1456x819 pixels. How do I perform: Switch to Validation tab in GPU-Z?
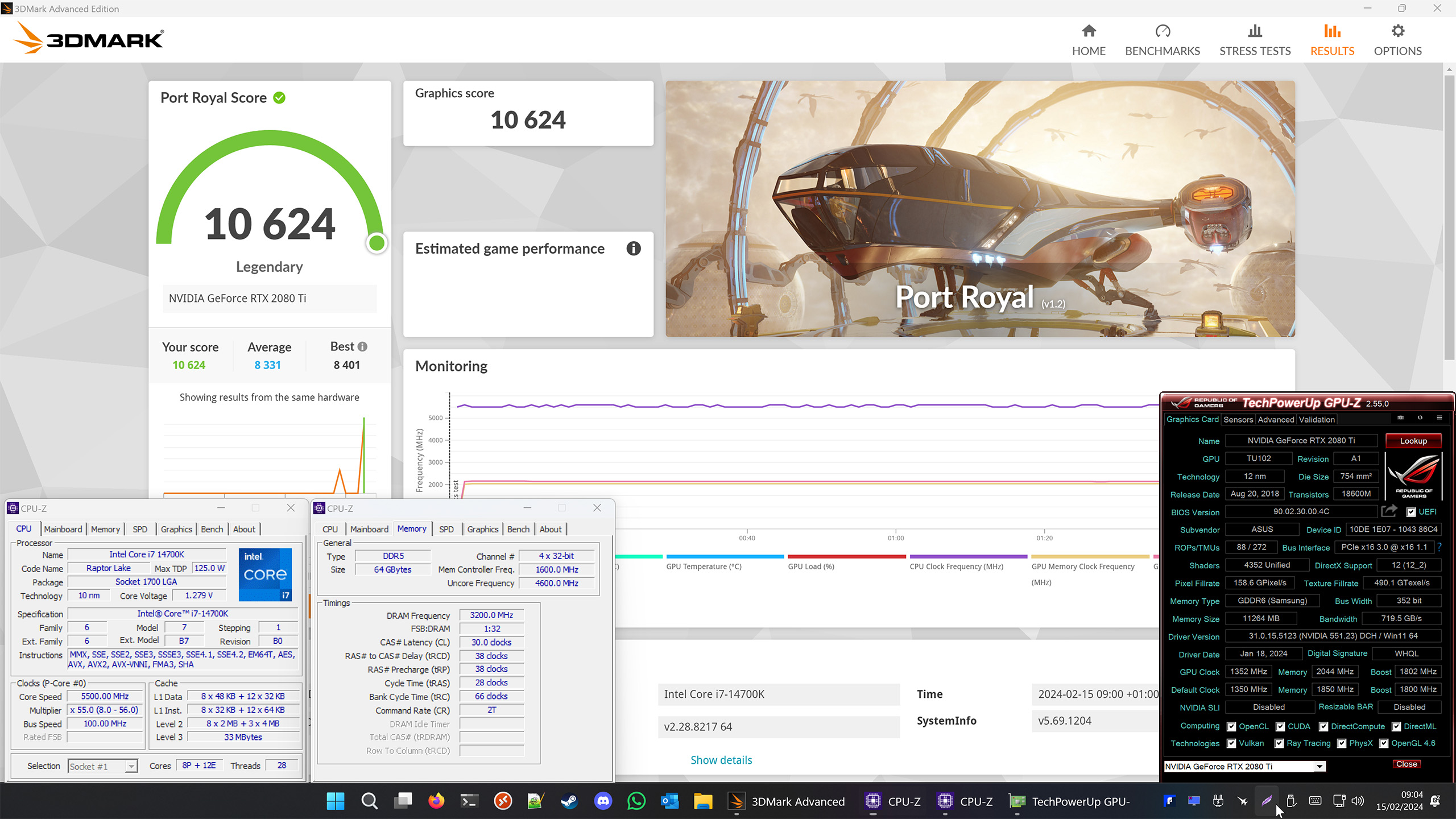[1317, 419]
